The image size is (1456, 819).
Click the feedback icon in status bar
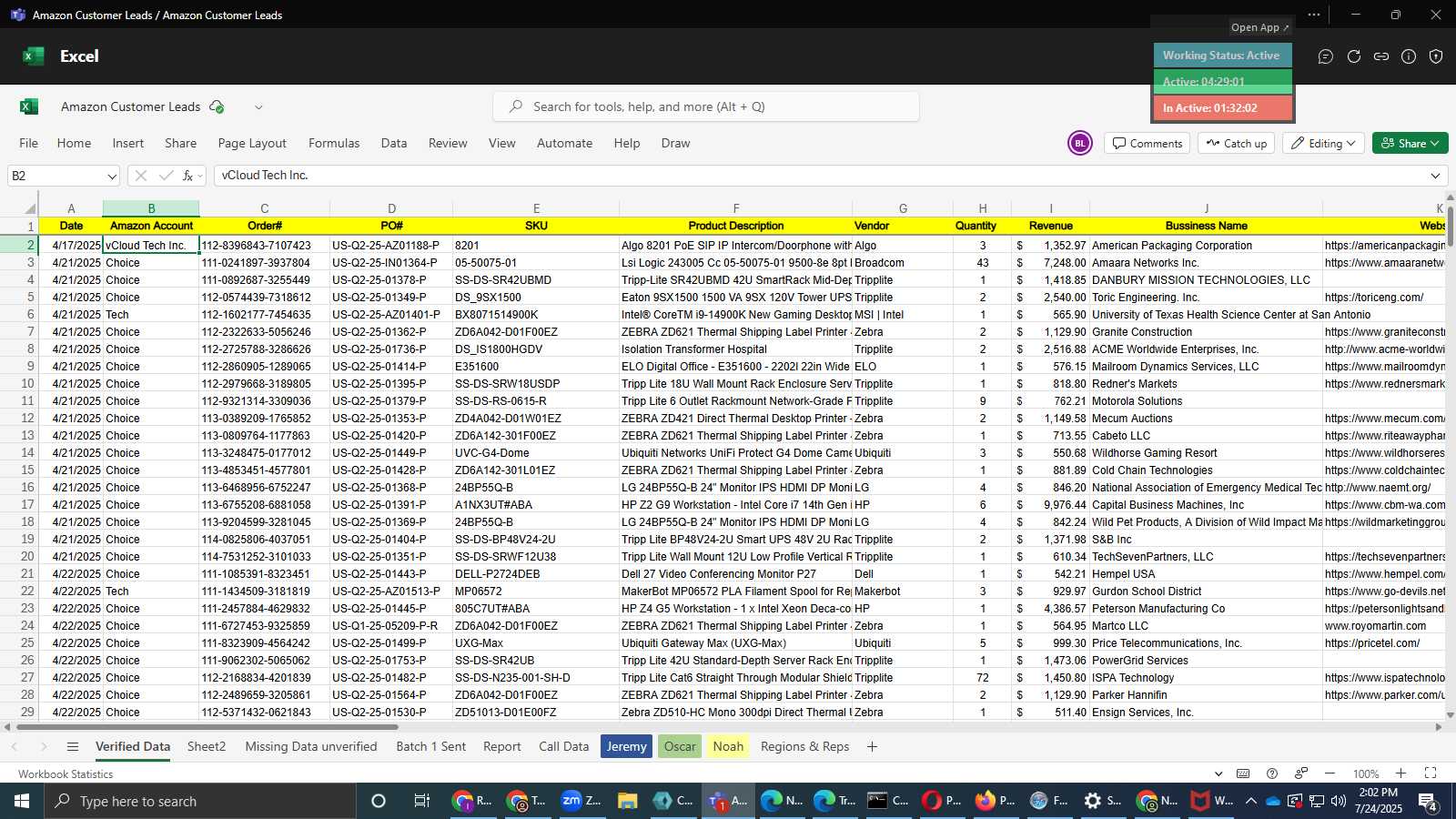point(1301,773)
